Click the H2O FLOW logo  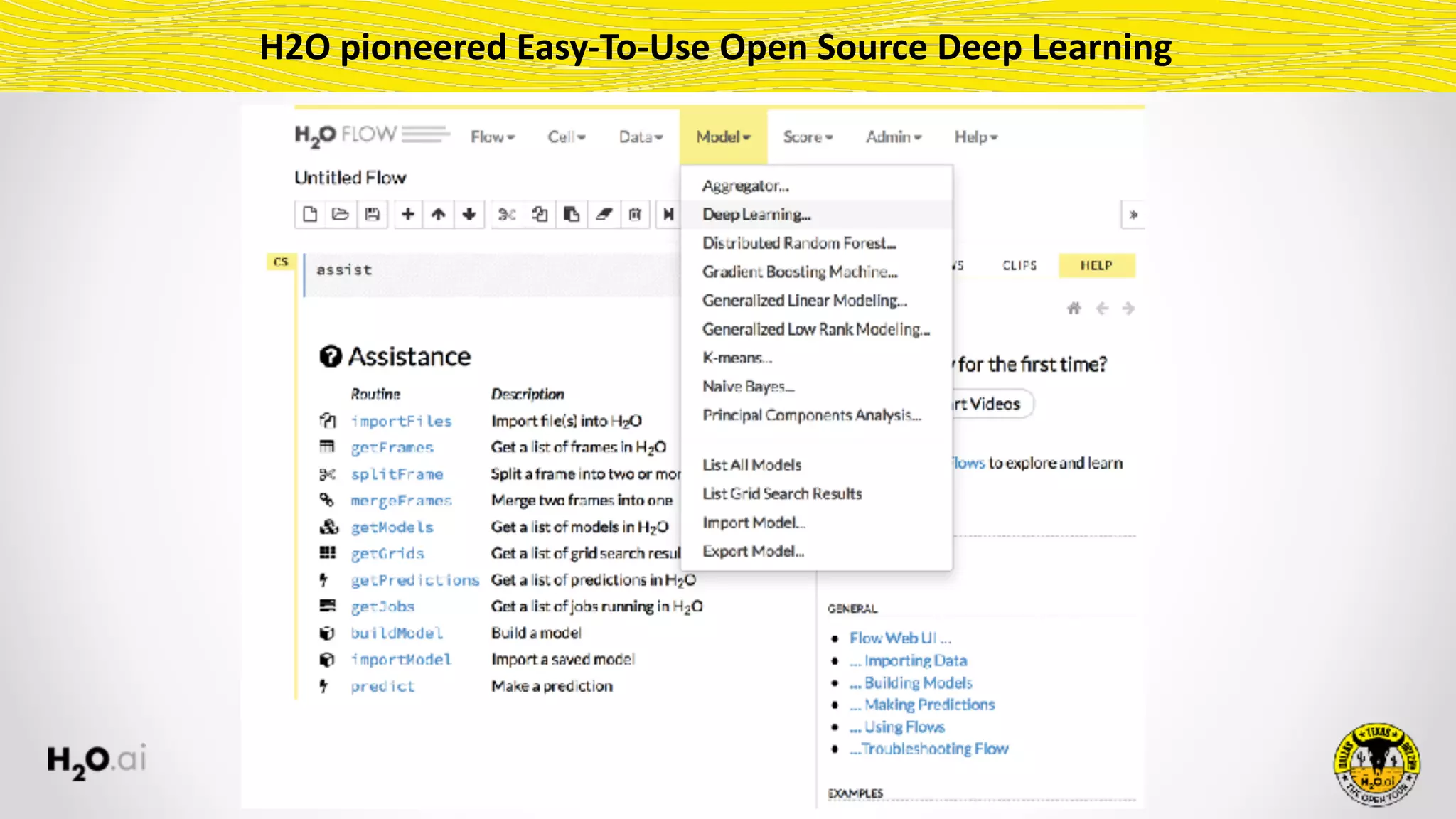click(373, 135)
